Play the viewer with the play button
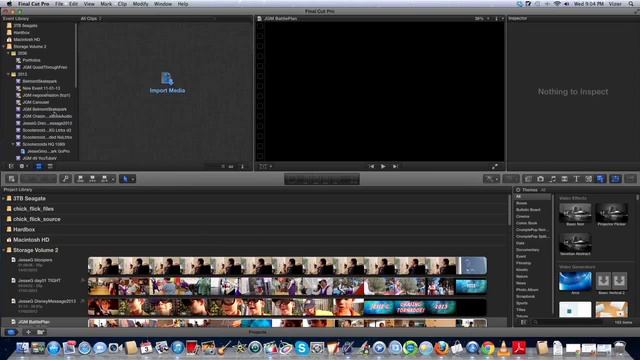 click(383, 166)
